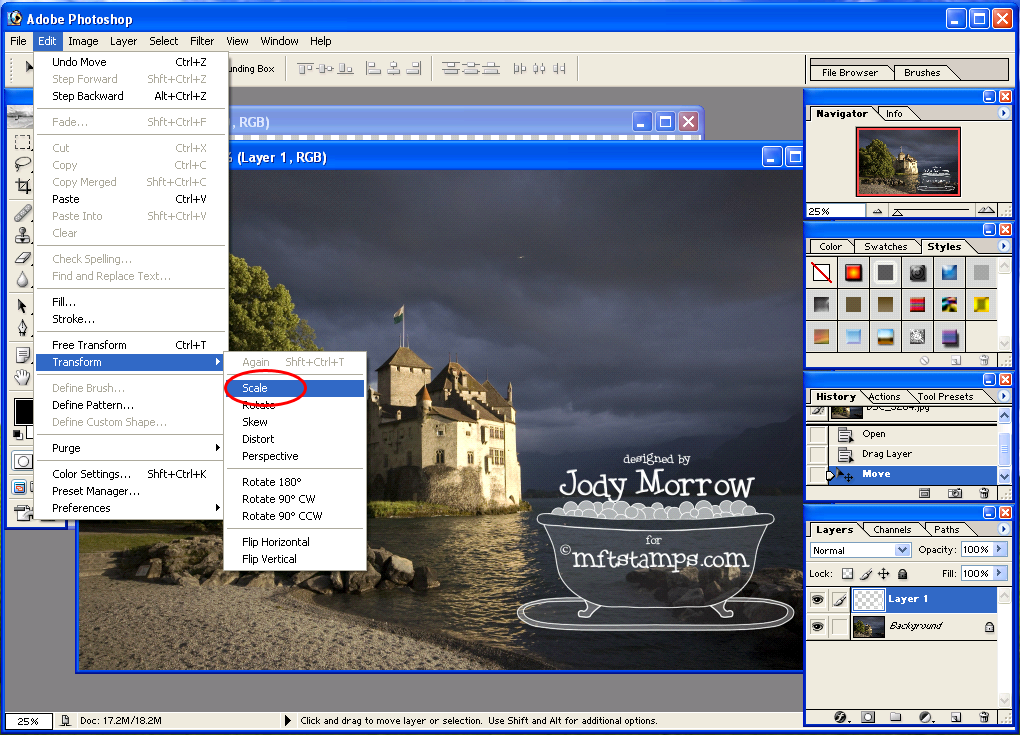Create new fill or adjustment layer

point(926,717)
